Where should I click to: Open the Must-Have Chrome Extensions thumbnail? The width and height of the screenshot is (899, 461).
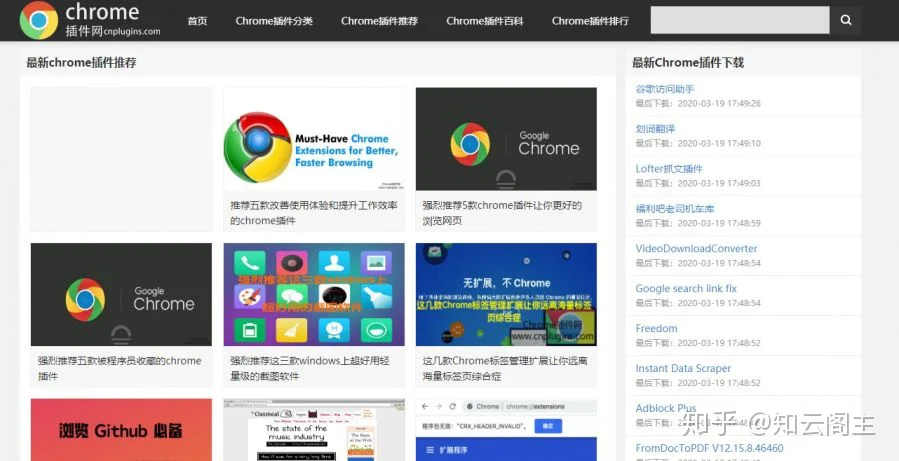point(314,139)
